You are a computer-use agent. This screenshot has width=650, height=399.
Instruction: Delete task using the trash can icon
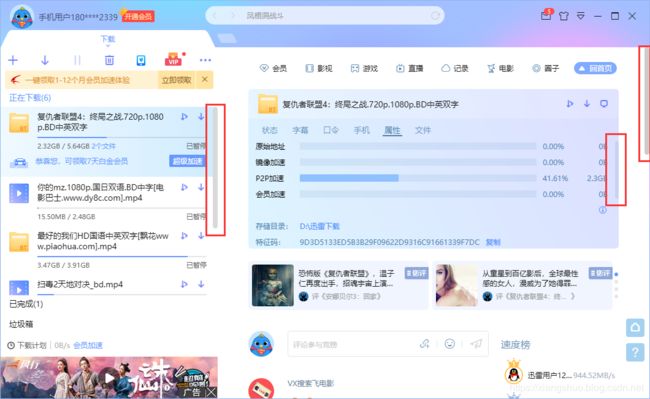click(109, 60)
